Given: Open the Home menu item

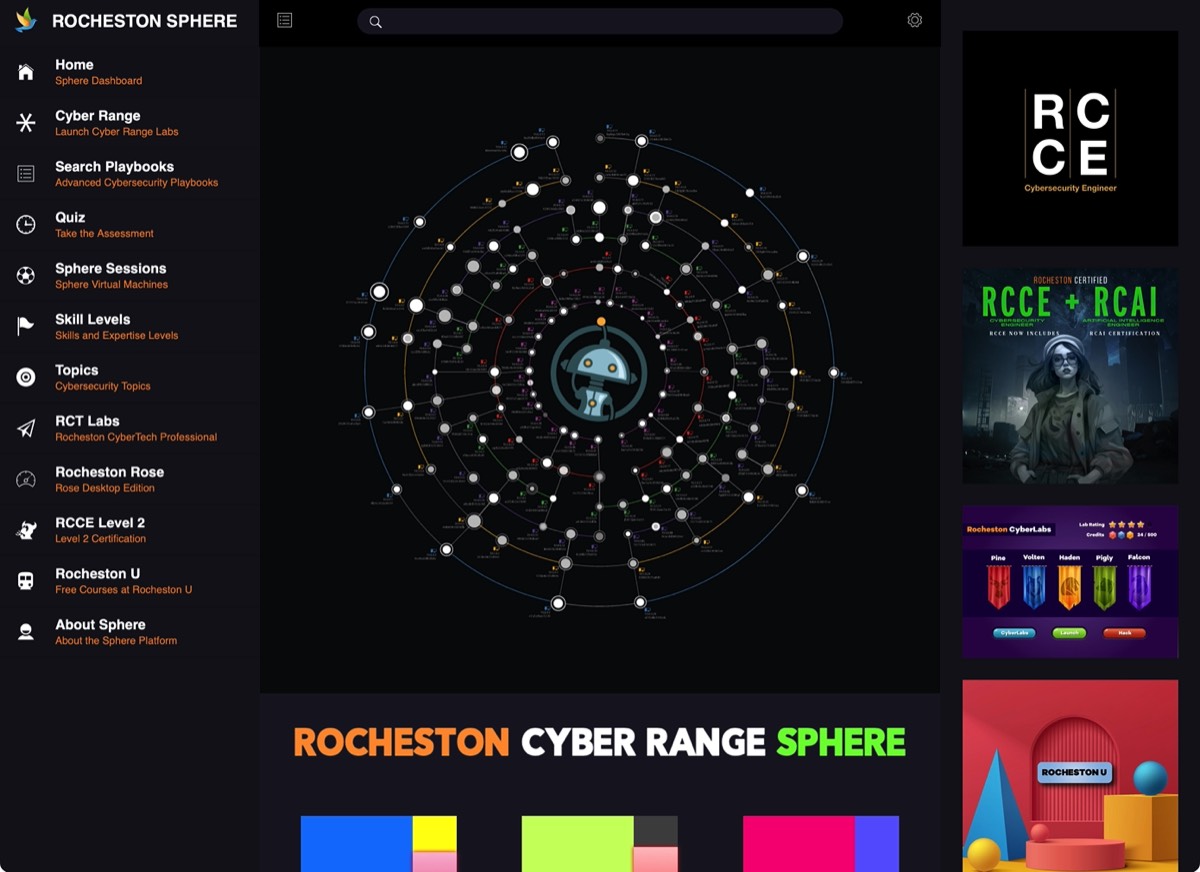Looking at the screenshot, I should pos(130,72).
